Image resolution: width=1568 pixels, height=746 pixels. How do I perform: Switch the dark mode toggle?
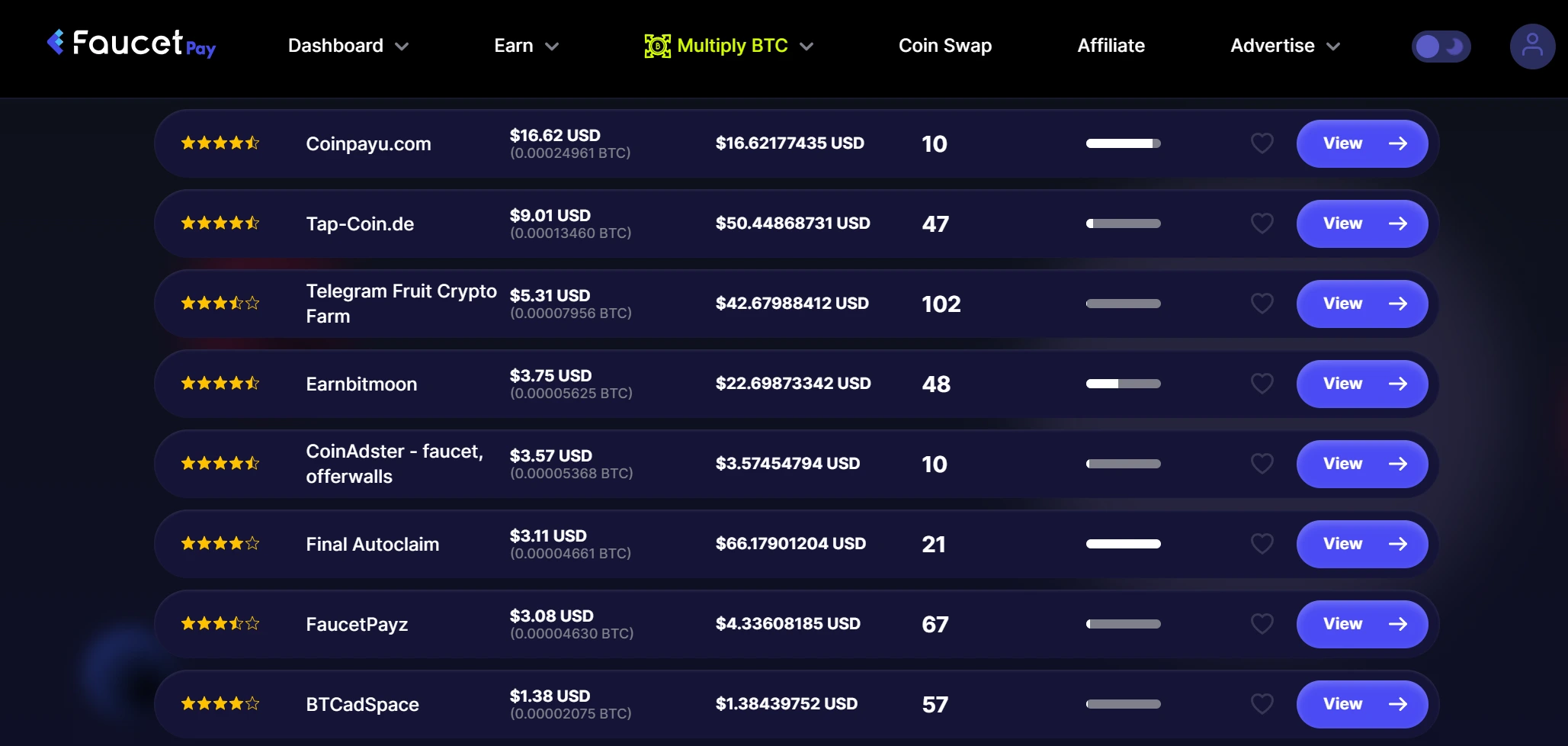tap(1441, 46)
